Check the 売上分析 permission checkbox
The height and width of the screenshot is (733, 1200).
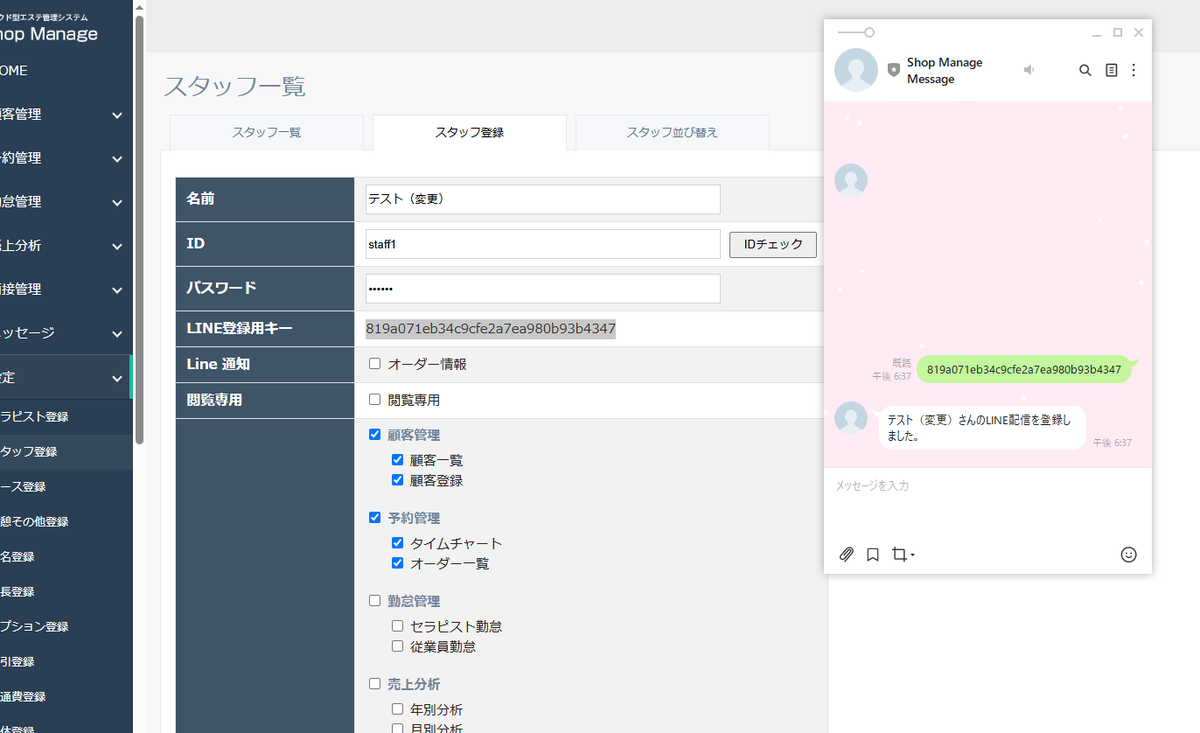tap(375, 684)
